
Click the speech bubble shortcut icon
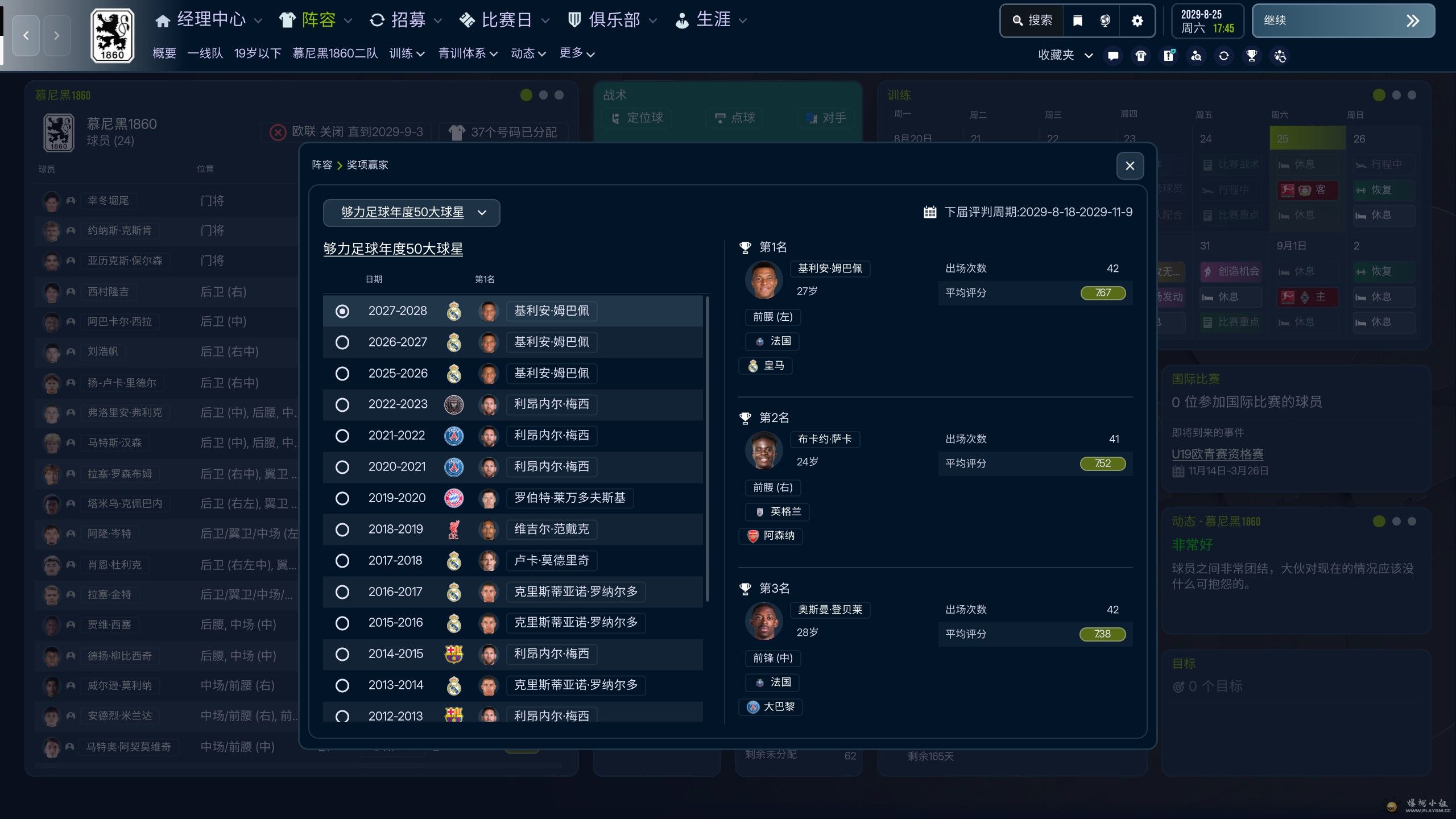pos(1113,56)
